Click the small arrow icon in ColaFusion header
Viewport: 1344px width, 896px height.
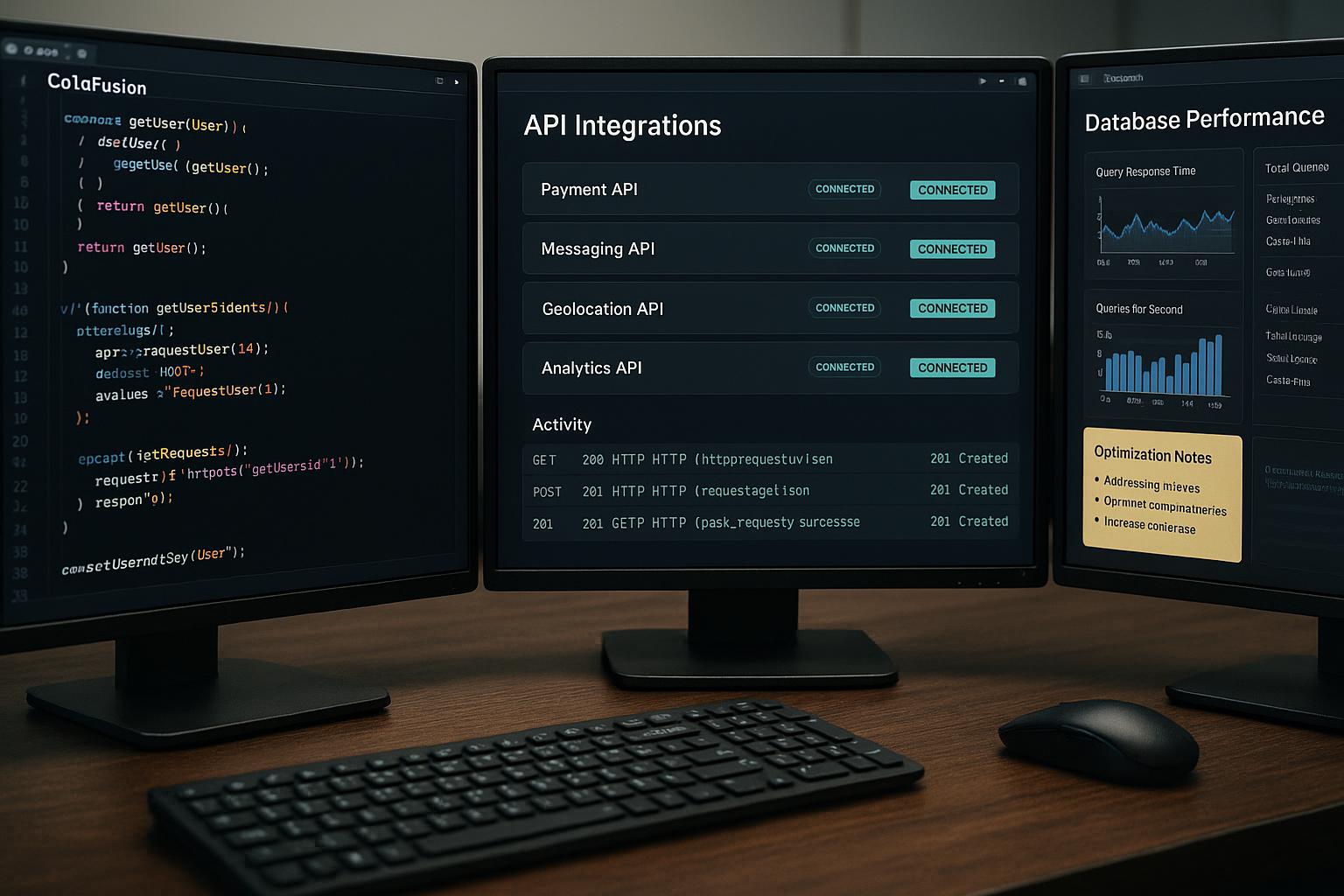tap(456, 82)
